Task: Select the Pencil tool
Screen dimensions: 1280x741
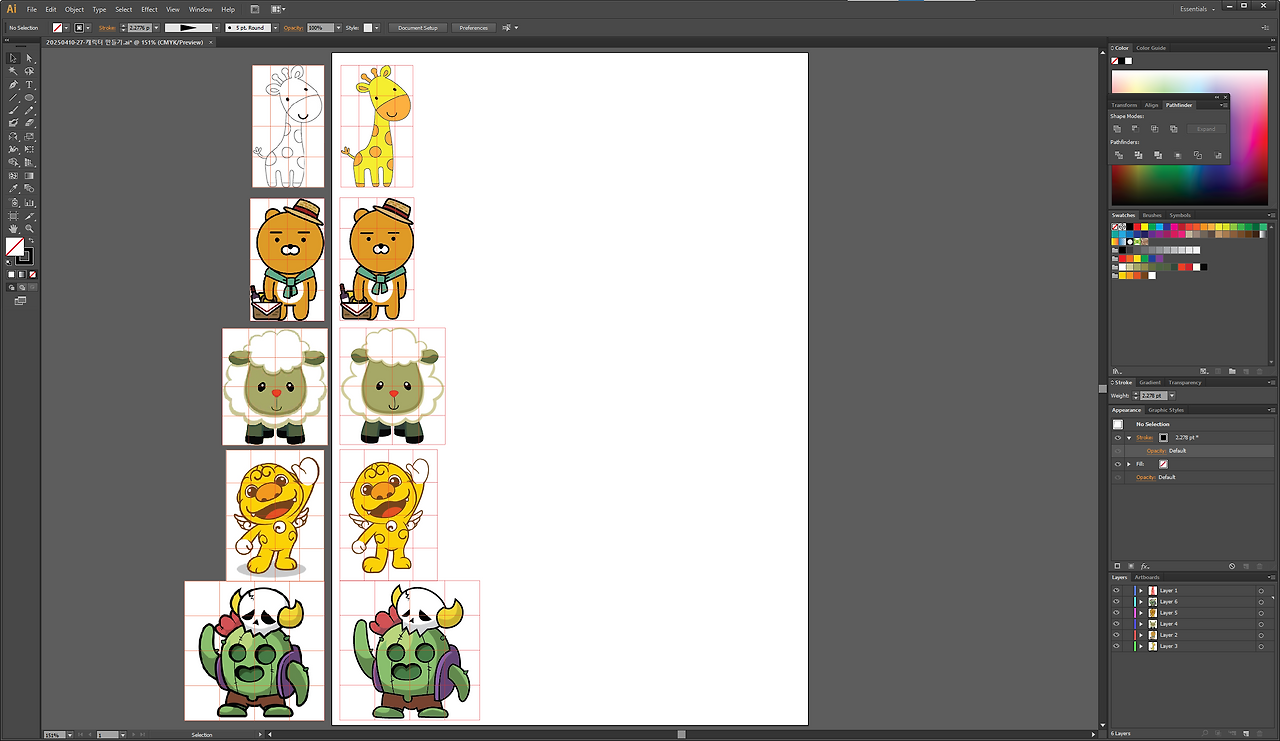Action: click(29, 110)
